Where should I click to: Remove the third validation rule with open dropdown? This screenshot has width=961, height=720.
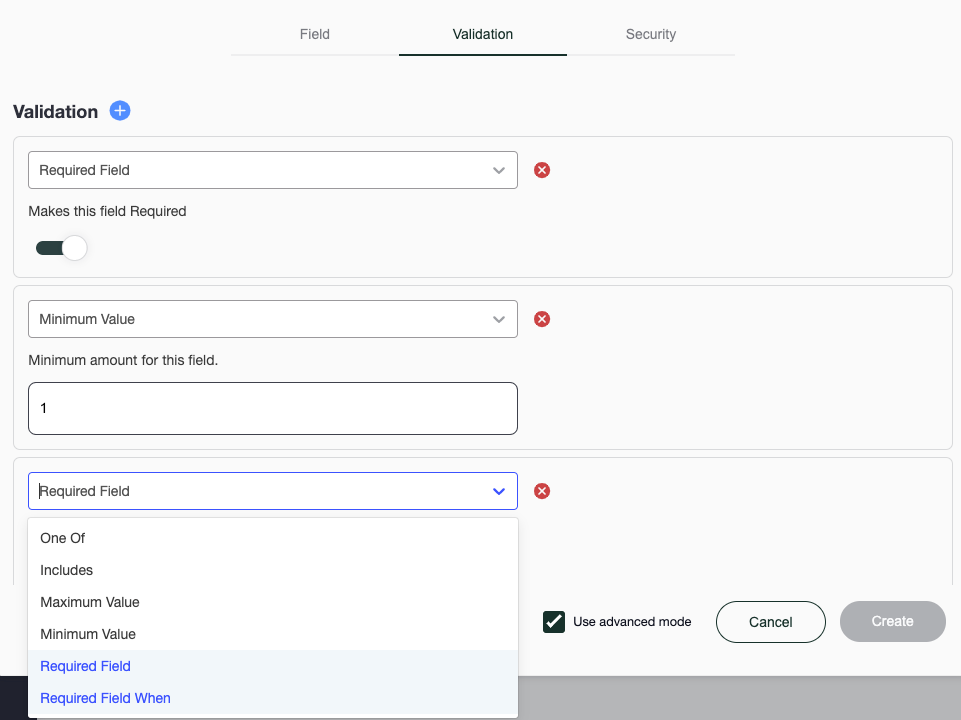point(542,491)
